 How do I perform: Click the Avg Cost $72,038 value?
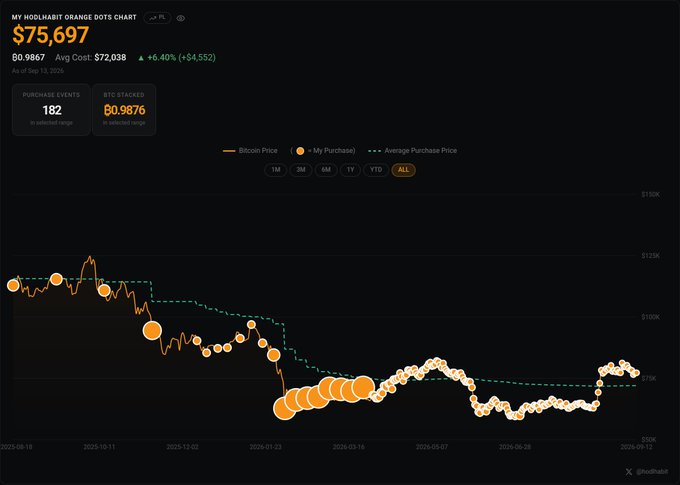(91, 57)
